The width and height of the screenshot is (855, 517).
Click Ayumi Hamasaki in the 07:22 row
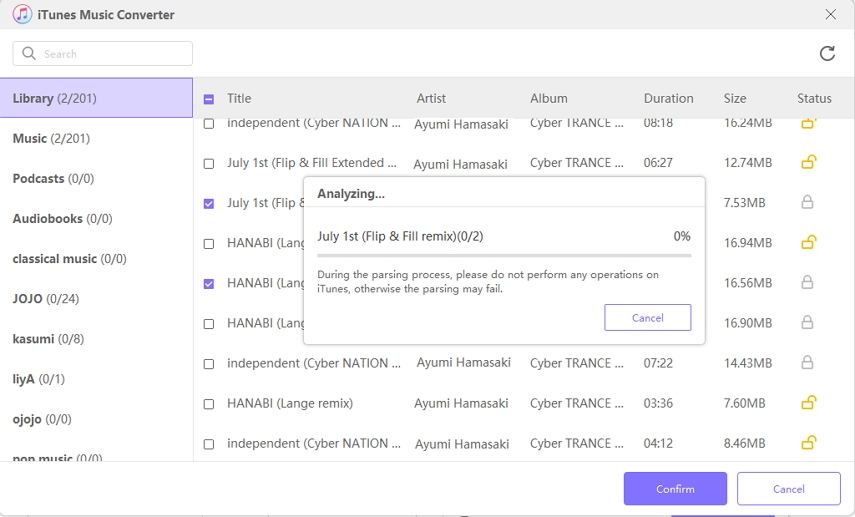(x=463, y=363)
